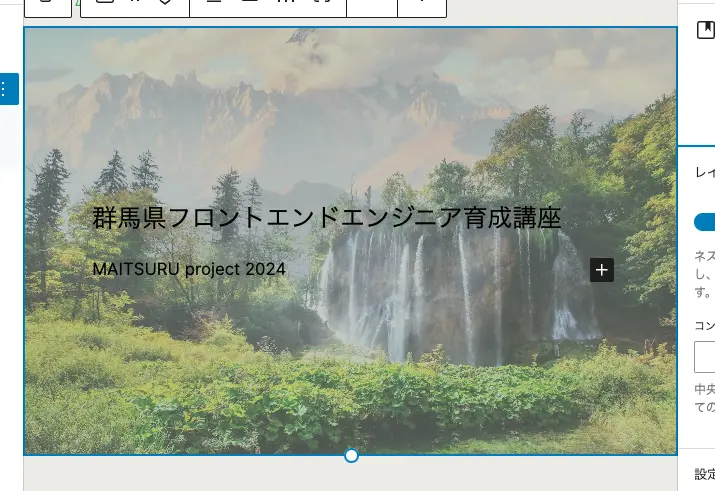Select the heading 群馬県フロントエンドエンジニア育成講座

[326, 217]
